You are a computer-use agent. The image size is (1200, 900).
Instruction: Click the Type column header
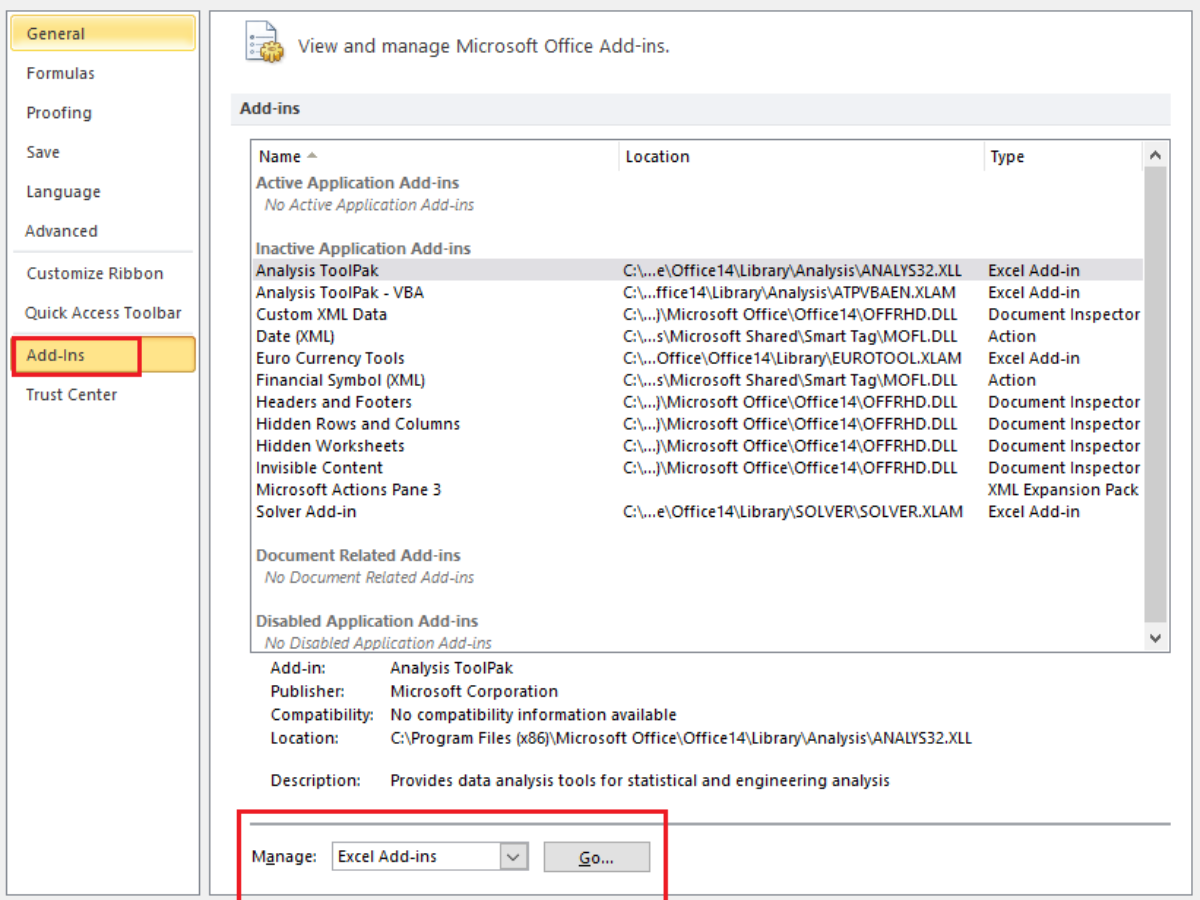tap(1062, 157)
